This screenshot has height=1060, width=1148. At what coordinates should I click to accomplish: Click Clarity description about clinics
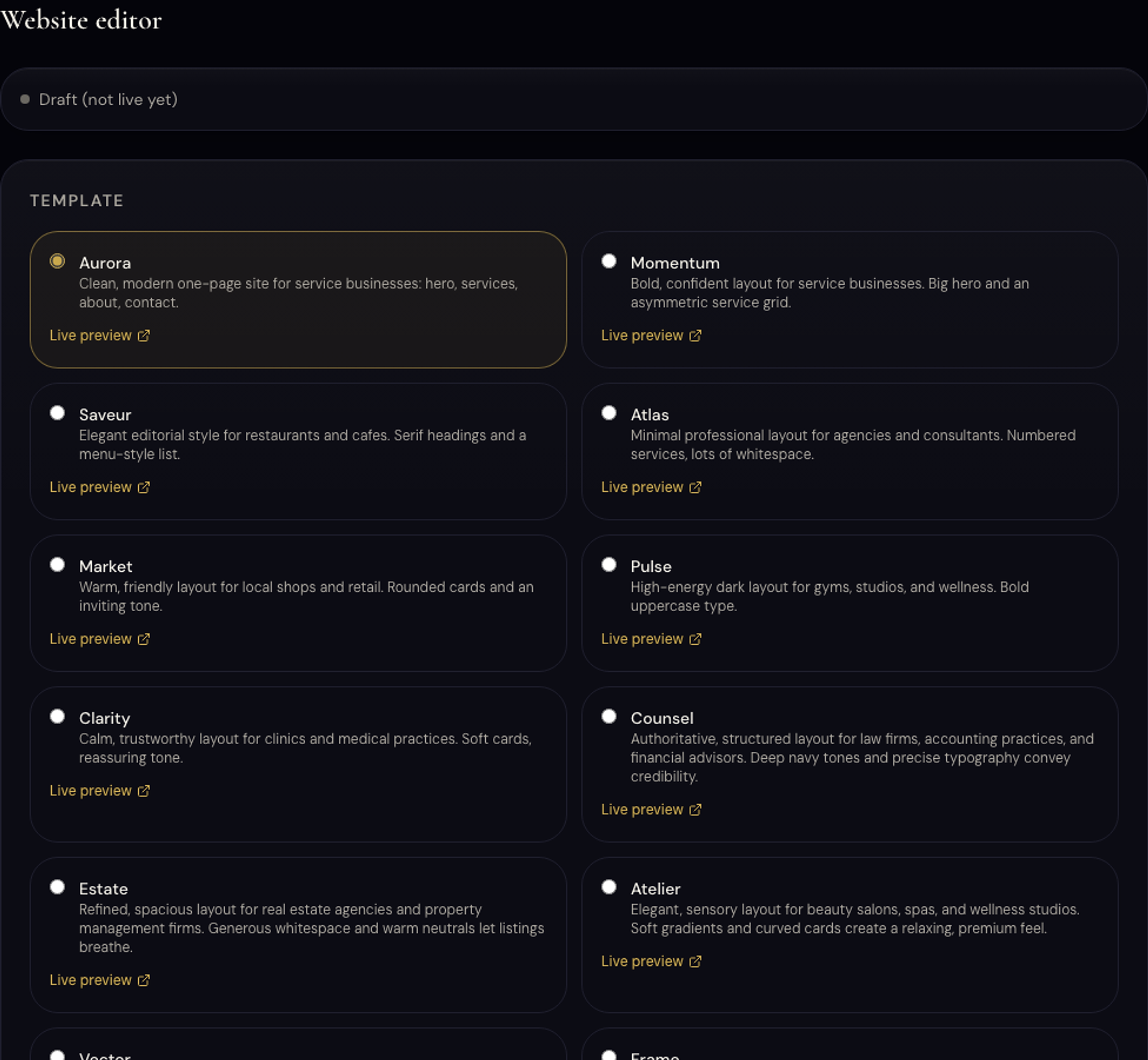click(x=305, y=748)
